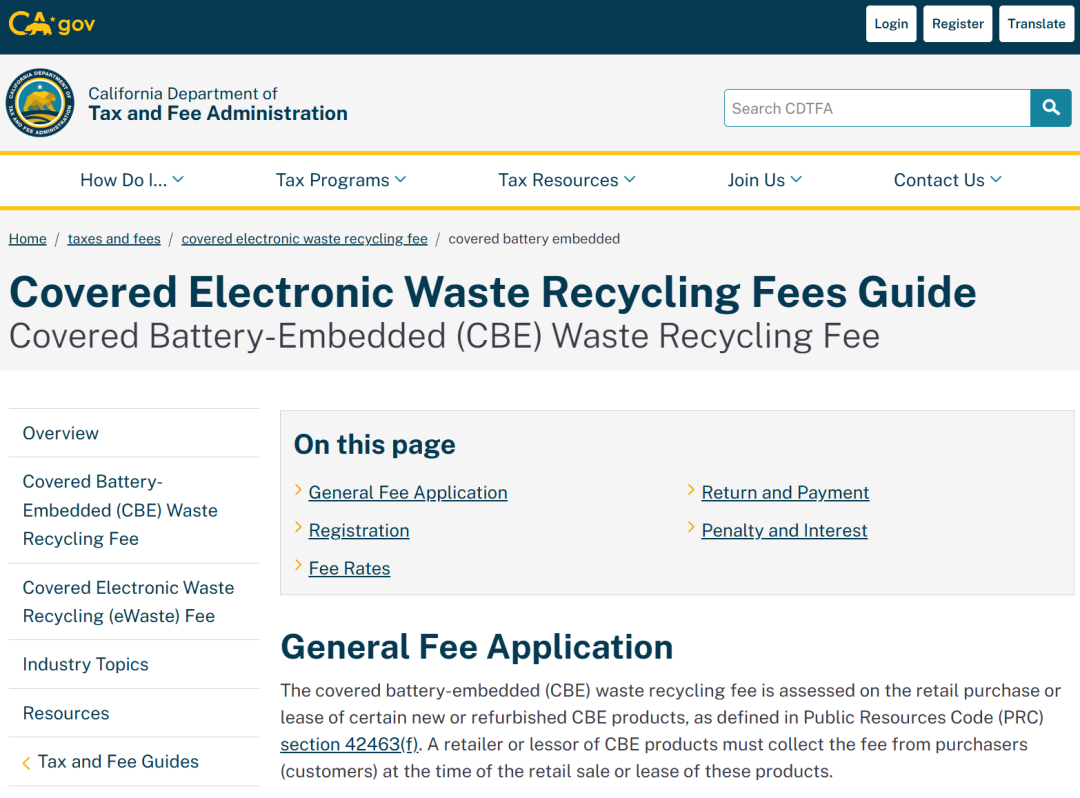
Task: Click the back chevron beside Tax and Fee Guides
Action: 26,763
